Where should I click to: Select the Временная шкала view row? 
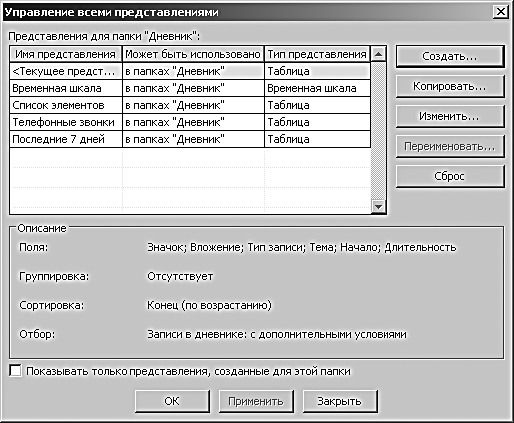point(190,88)
